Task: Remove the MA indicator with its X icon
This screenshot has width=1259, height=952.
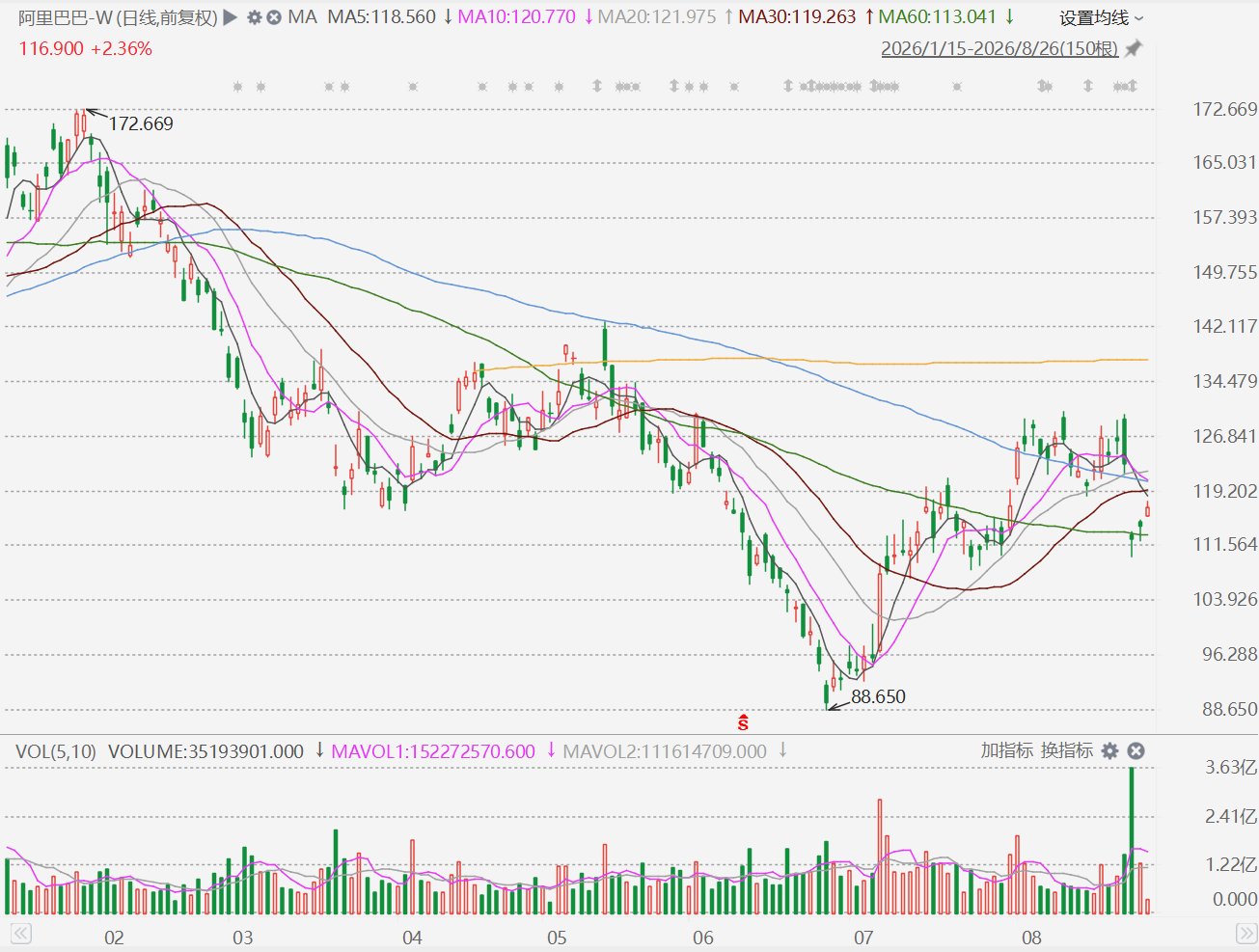Action: [274, 17]
